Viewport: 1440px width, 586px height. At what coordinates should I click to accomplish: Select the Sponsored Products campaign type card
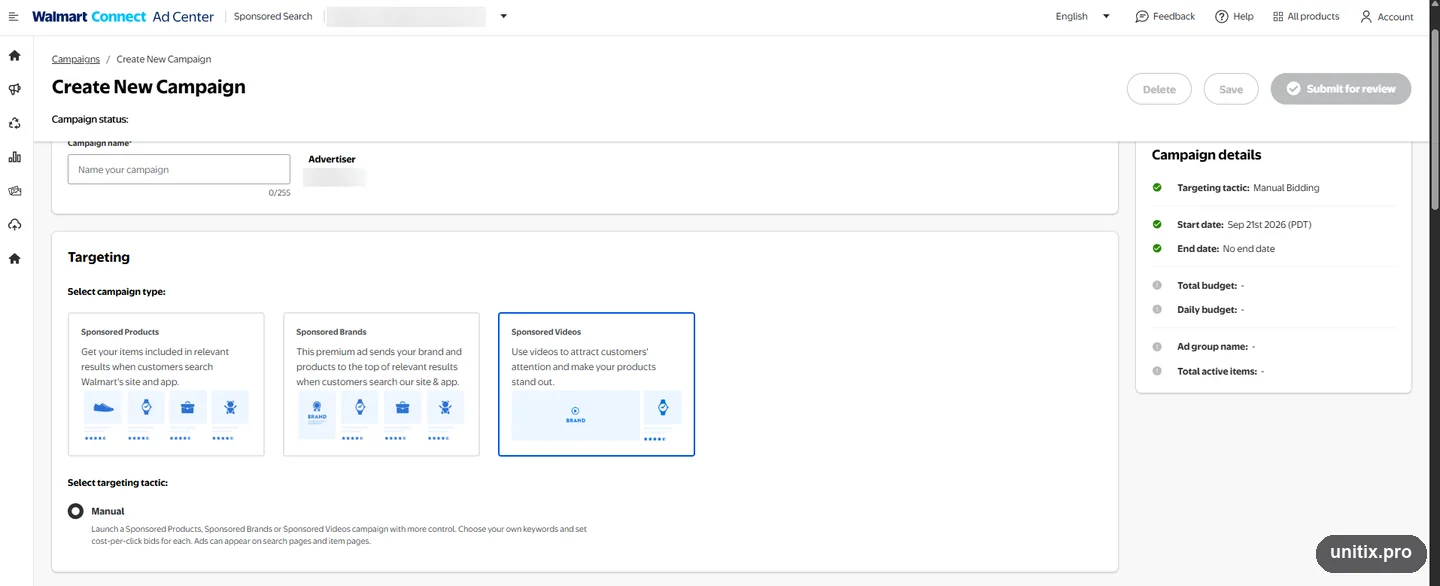(166, 384)
